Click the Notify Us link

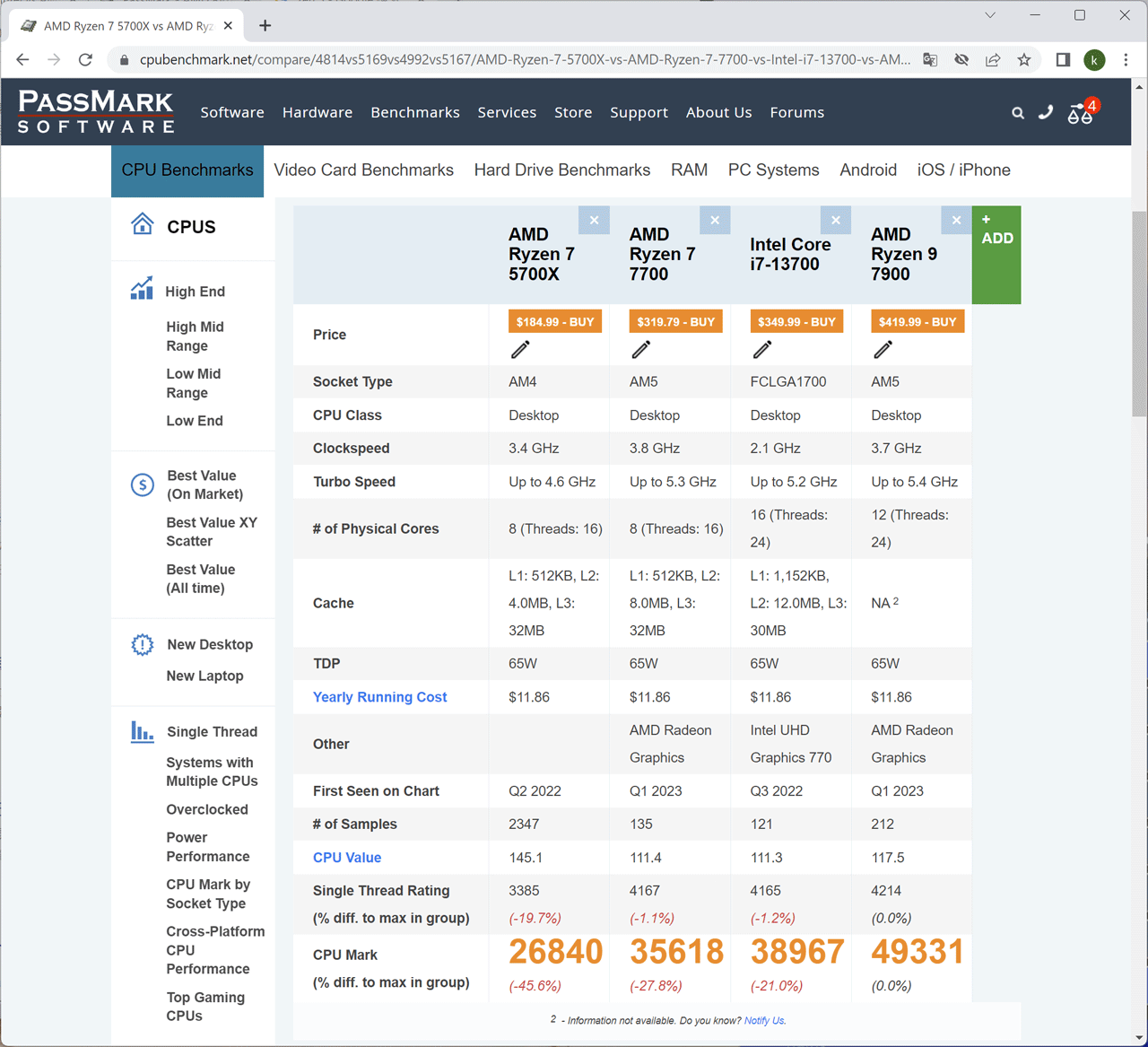click(x=764, y=1020)
